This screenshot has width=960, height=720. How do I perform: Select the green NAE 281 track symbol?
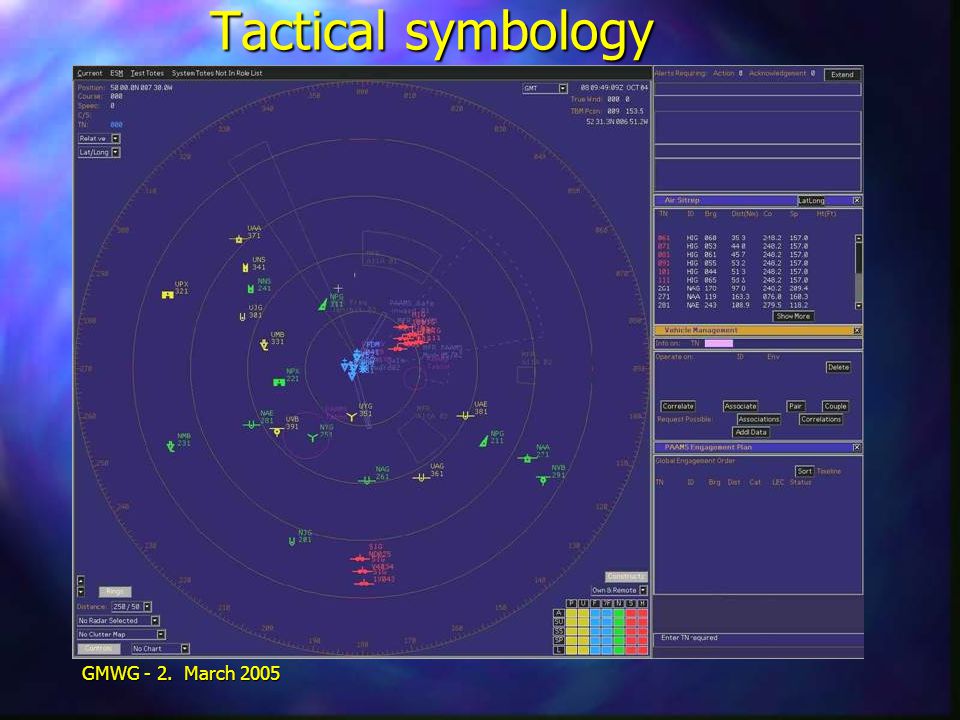(251, 424)
